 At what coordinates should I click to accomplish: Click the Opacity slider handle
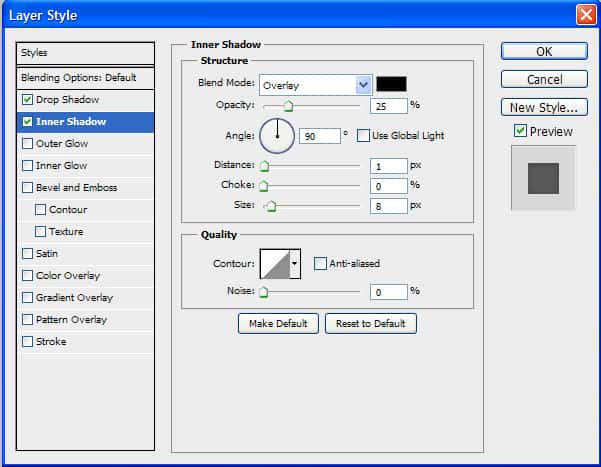click(x=289, y=105)
